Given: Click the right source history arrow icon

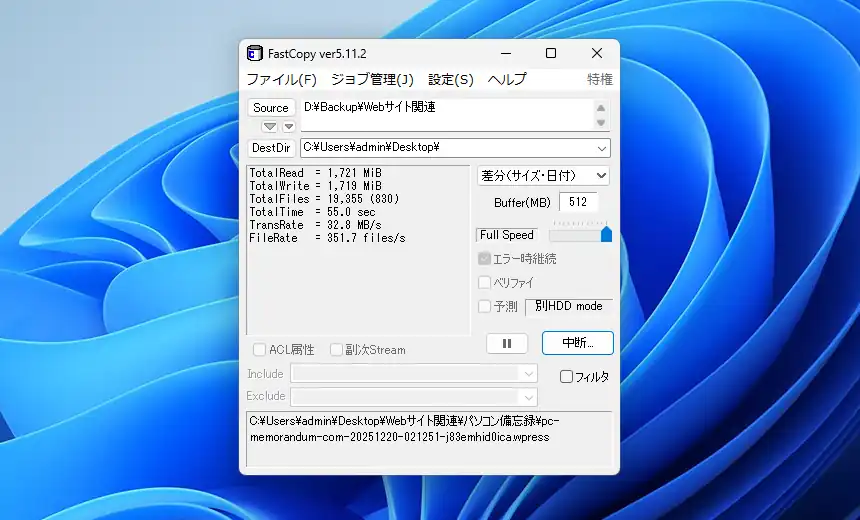Looking at the screenshot, I should tap(288, 127).
